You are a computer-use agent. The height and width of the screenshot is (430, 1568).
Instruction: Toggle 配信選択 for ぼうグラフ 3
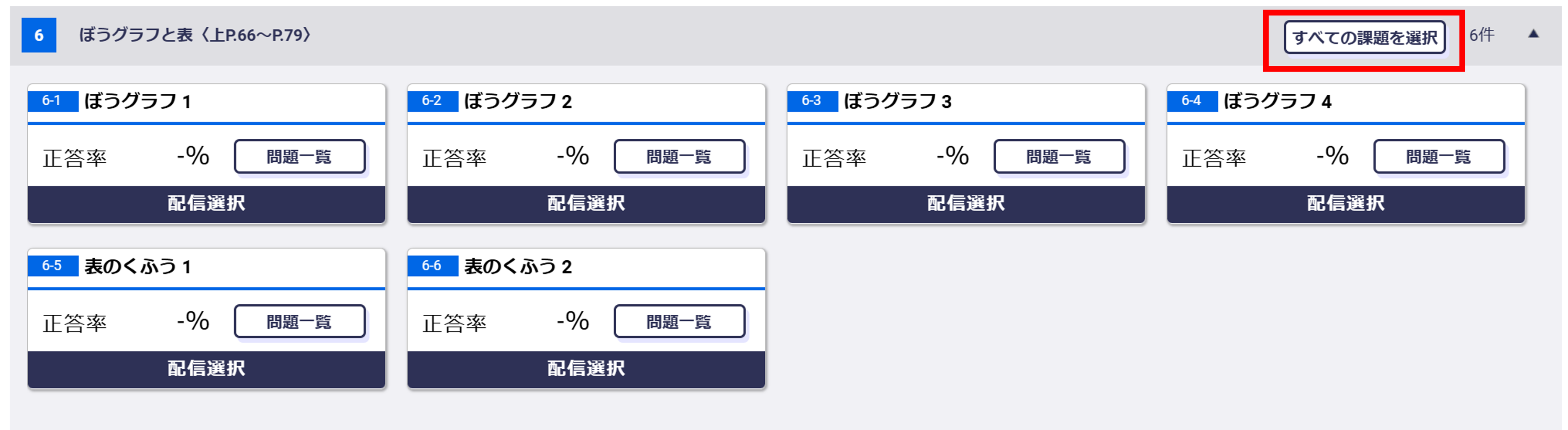pos(966,203)
